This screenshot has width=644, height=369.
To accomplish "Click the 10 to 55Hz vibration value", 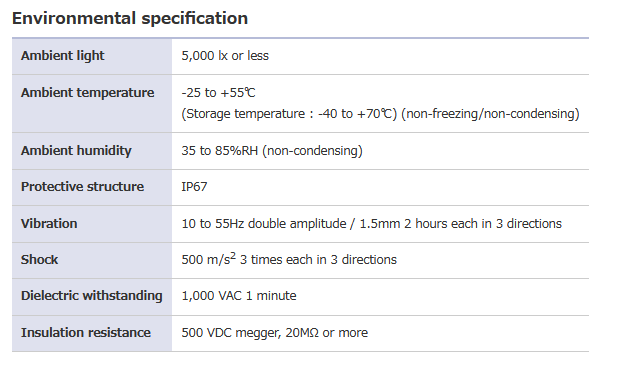I will point(372,223).
